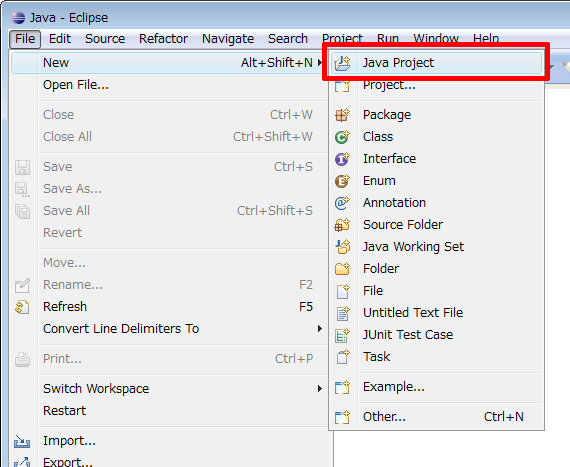Viewport: 570px width, 467px height.
Task: Click the purple Interface icon
Action: 342,159
